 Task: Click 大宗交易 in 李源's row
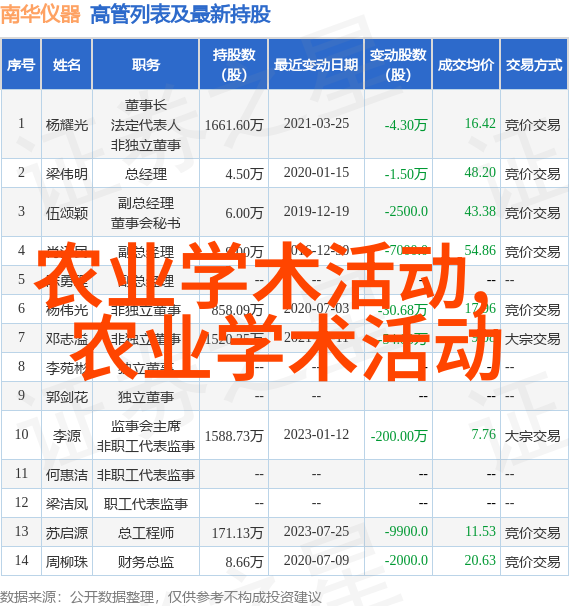pyautogui.click(x=533, y=436)
